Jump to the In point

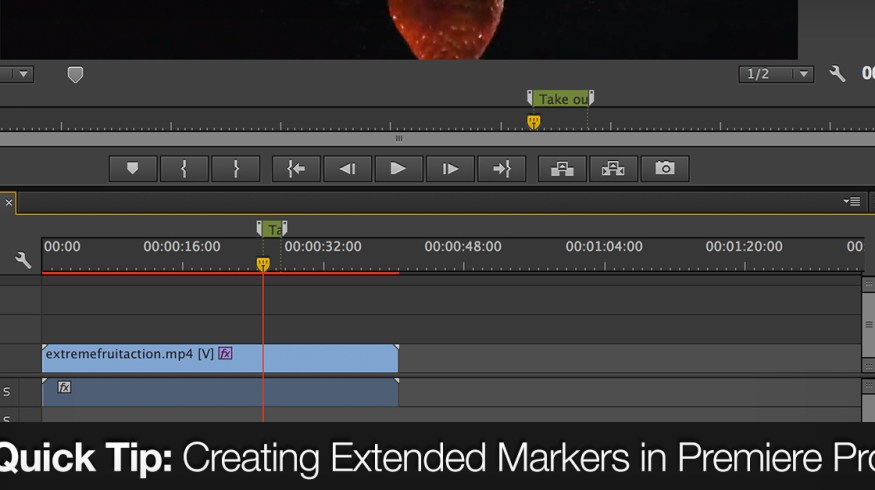[x=296, y=169]
